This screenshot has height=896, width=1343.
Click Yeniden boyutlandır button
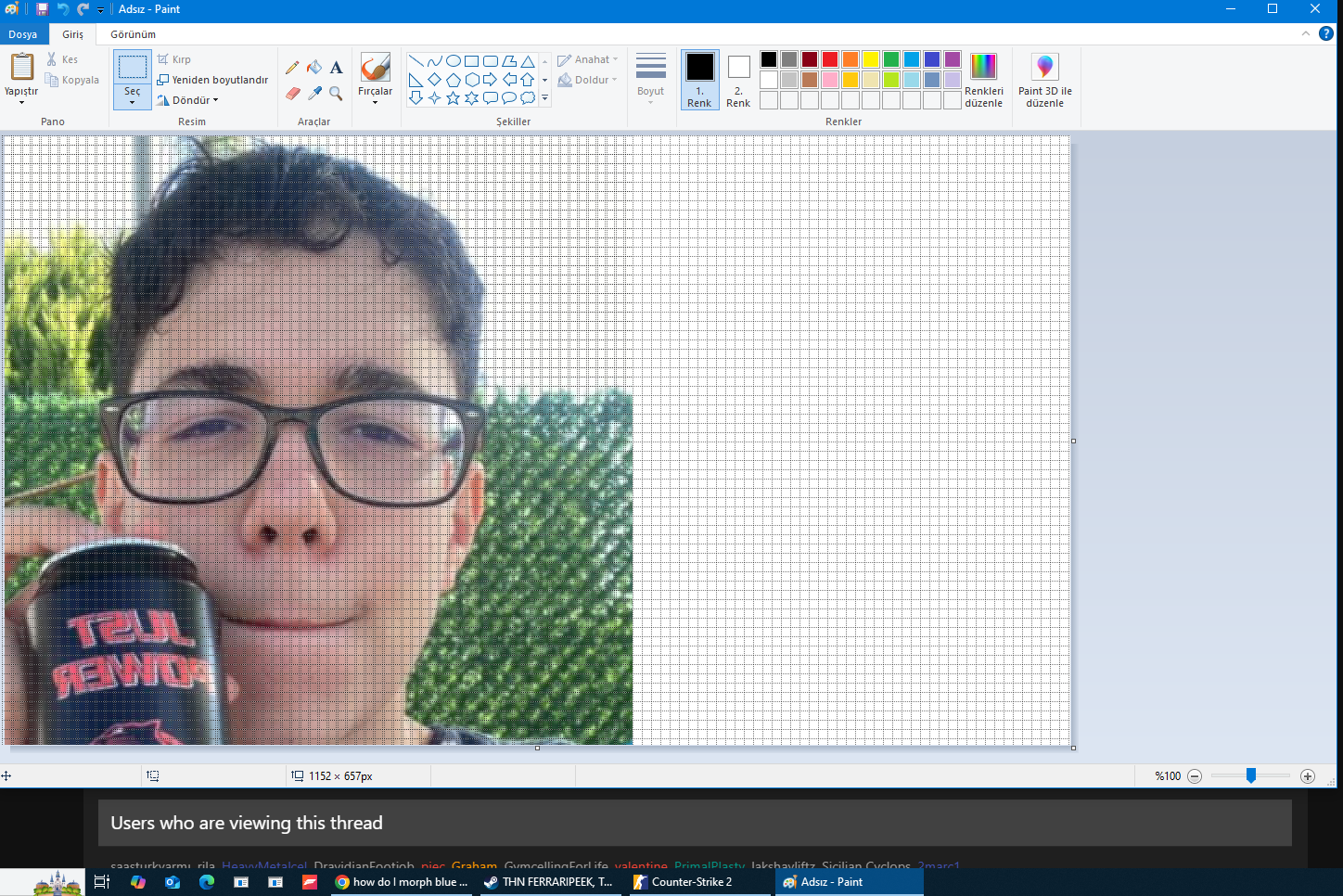pos(212,80)
